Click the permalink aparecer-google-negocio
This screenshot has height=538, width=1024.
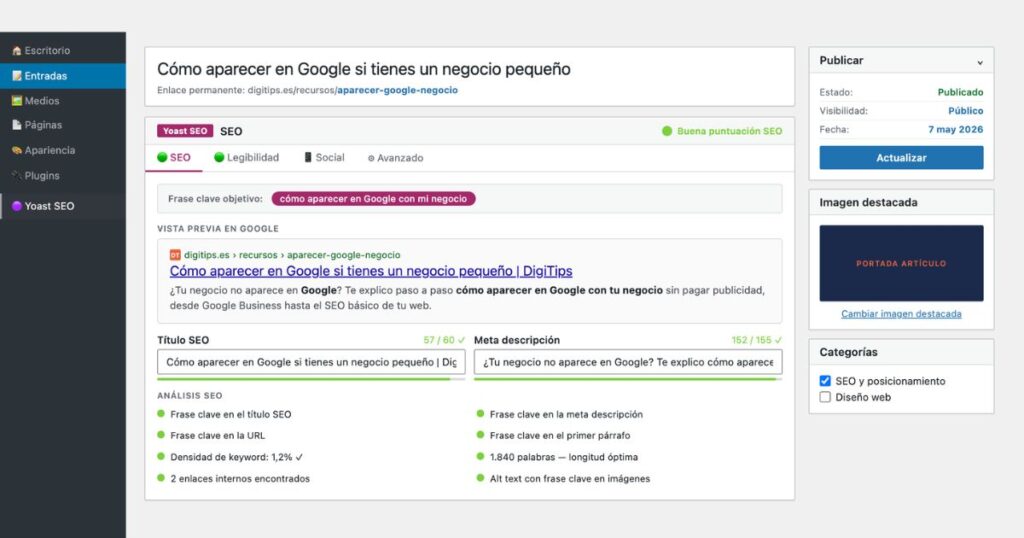397,90
